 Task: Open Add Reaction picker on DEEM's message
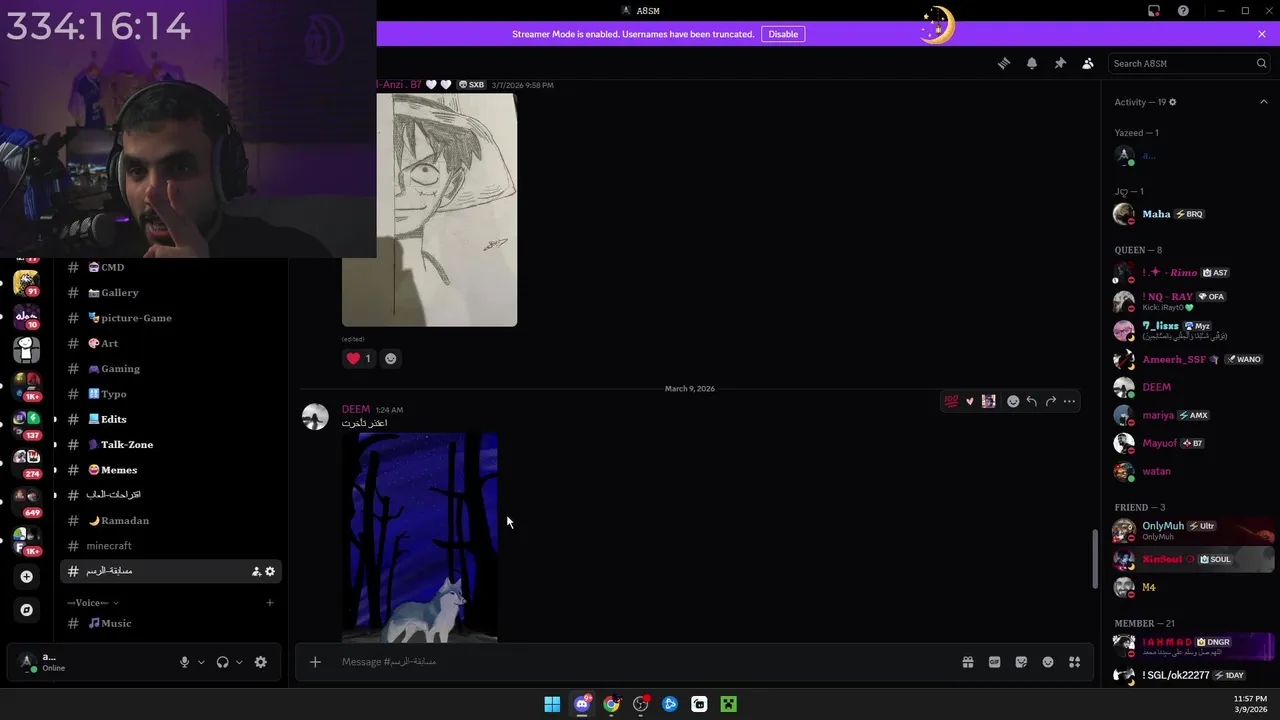click(1013, 401)
